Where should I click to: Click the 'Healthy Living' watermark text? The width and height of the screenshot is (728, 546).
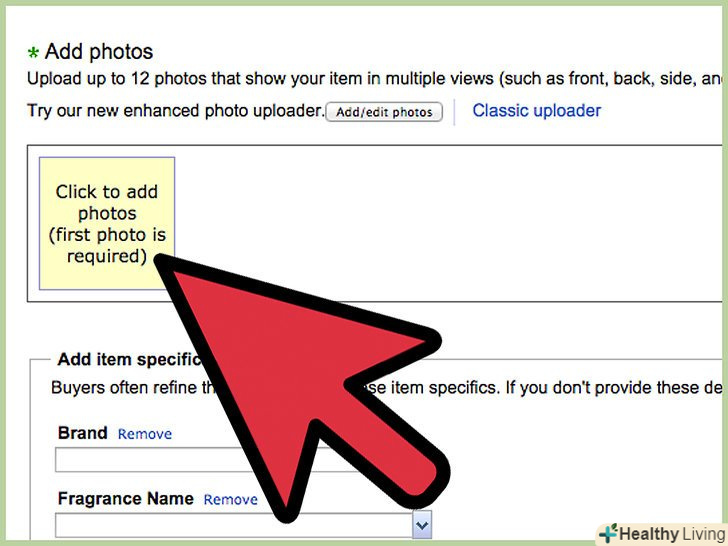coord(671,533)
